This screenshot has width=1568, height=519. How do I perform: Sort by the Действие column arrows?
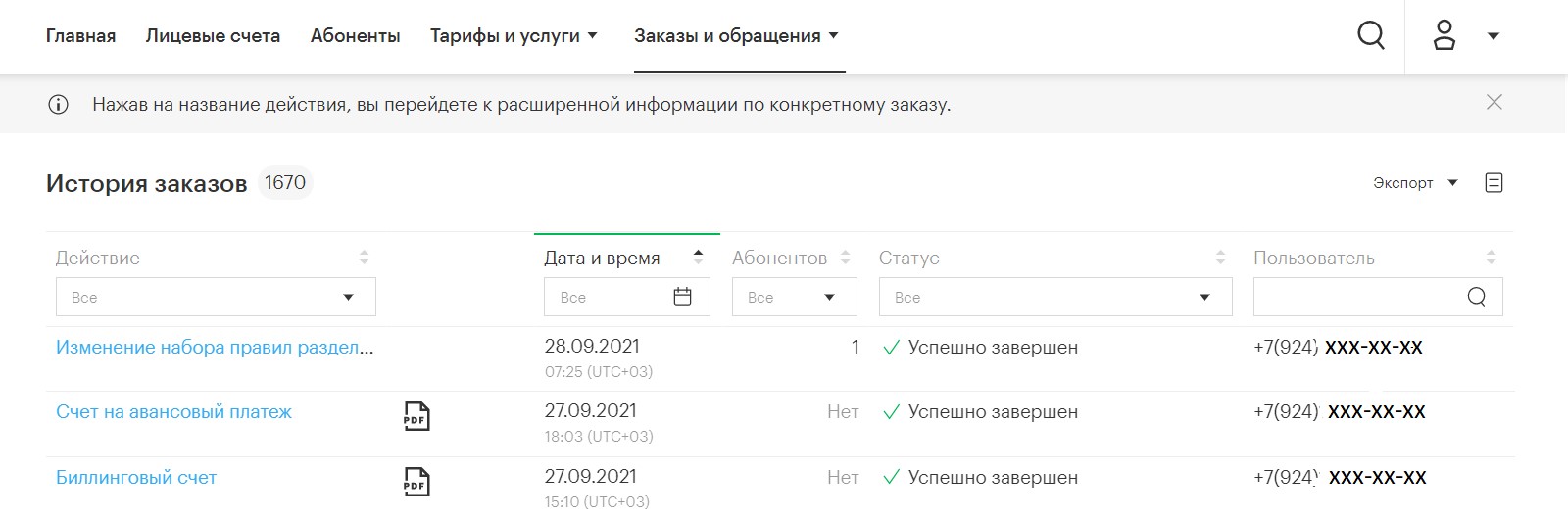pyautogui.click(x=365, y=258)
